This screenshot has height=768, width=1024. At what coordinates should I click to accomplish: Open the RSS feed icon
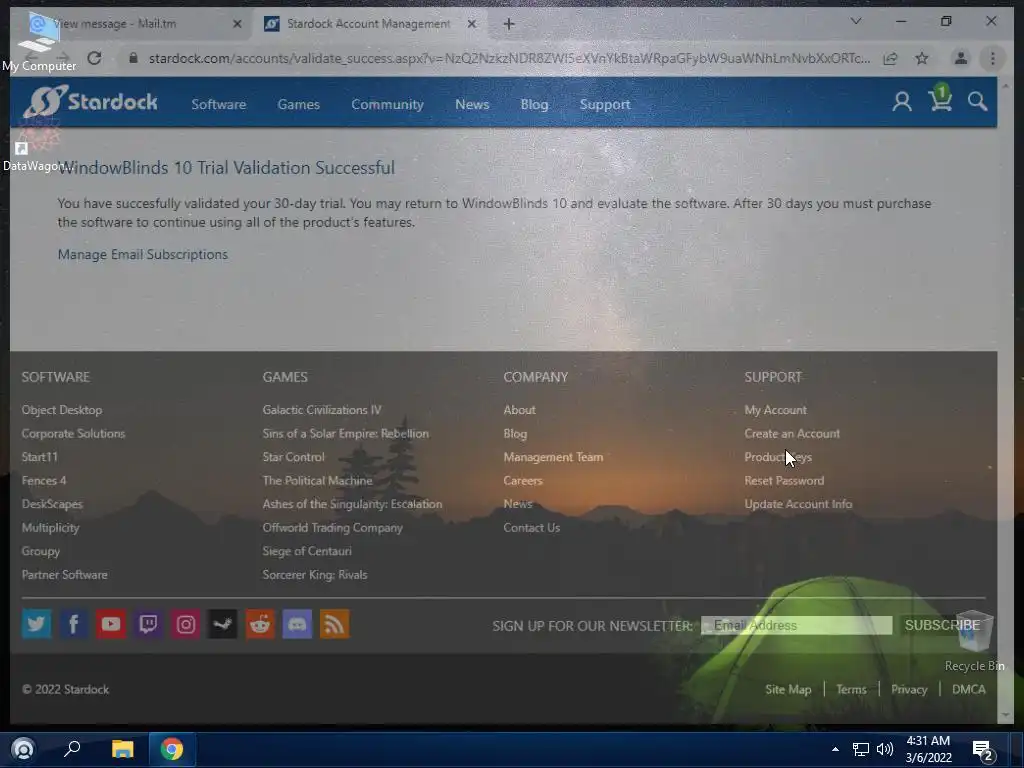click(x=334, y=624)
